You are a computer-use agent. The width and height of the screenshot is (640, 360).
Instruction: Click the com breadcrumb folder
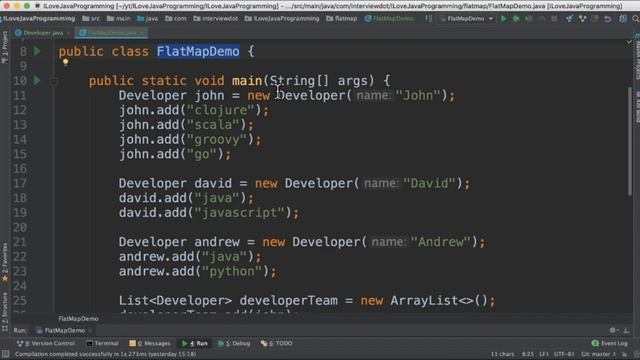pyautogui.click(x=176, y=19)
